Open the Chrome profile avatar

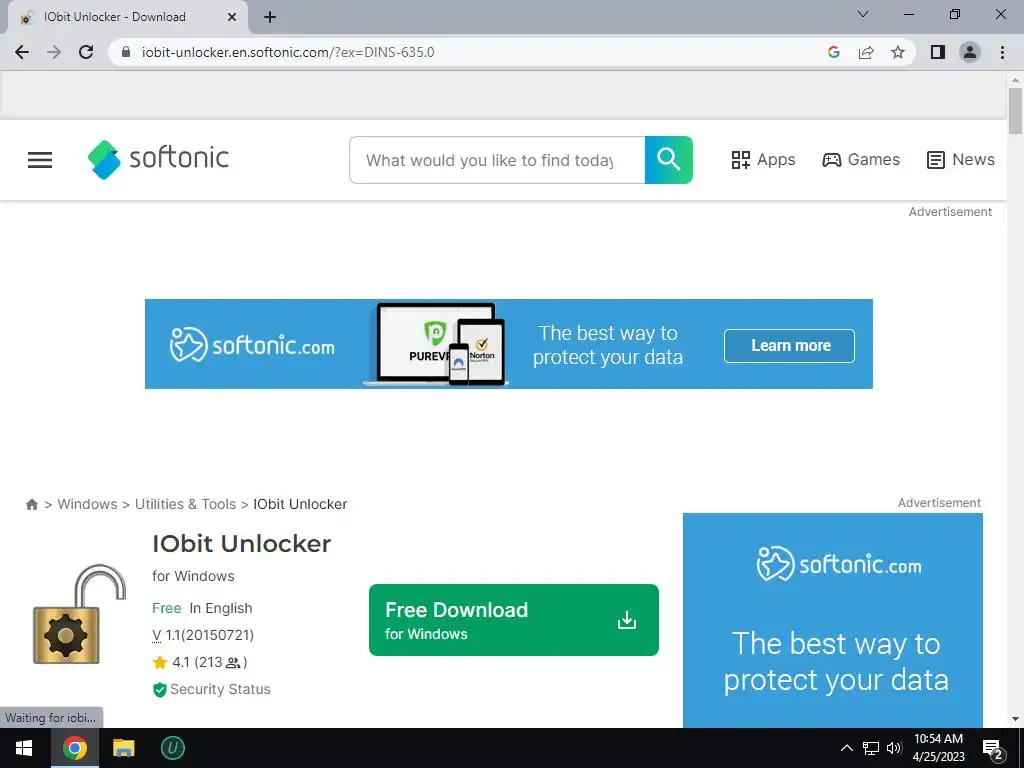point(970,52)
